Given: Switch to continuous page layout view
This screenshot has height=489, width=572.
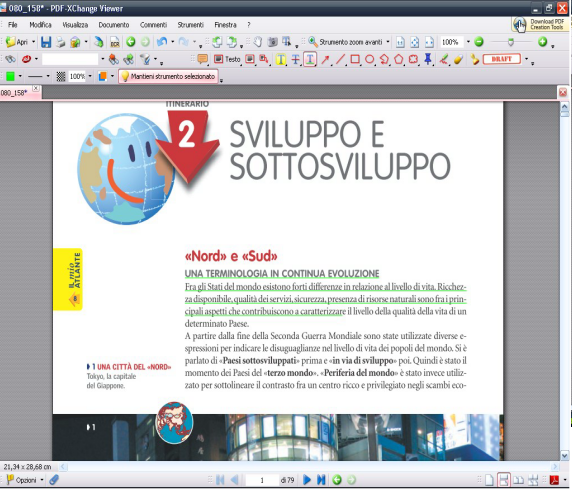Looking at the screenshot, I should pos(504,480).
